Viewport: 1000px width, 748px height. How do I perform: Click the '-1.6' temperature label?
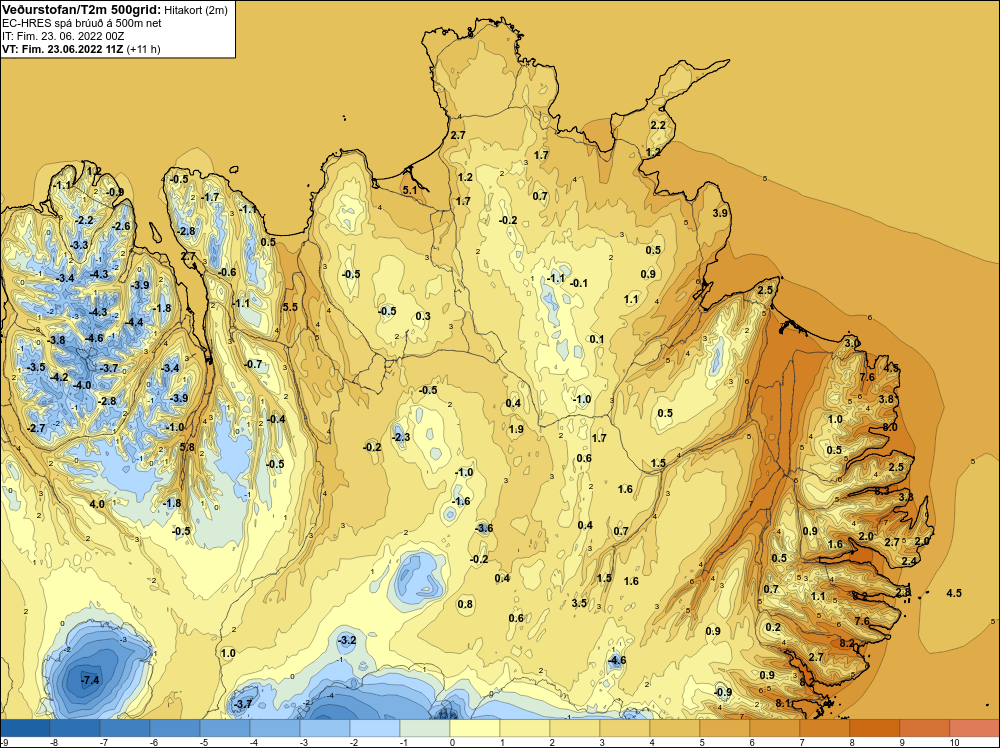(461, 501)
